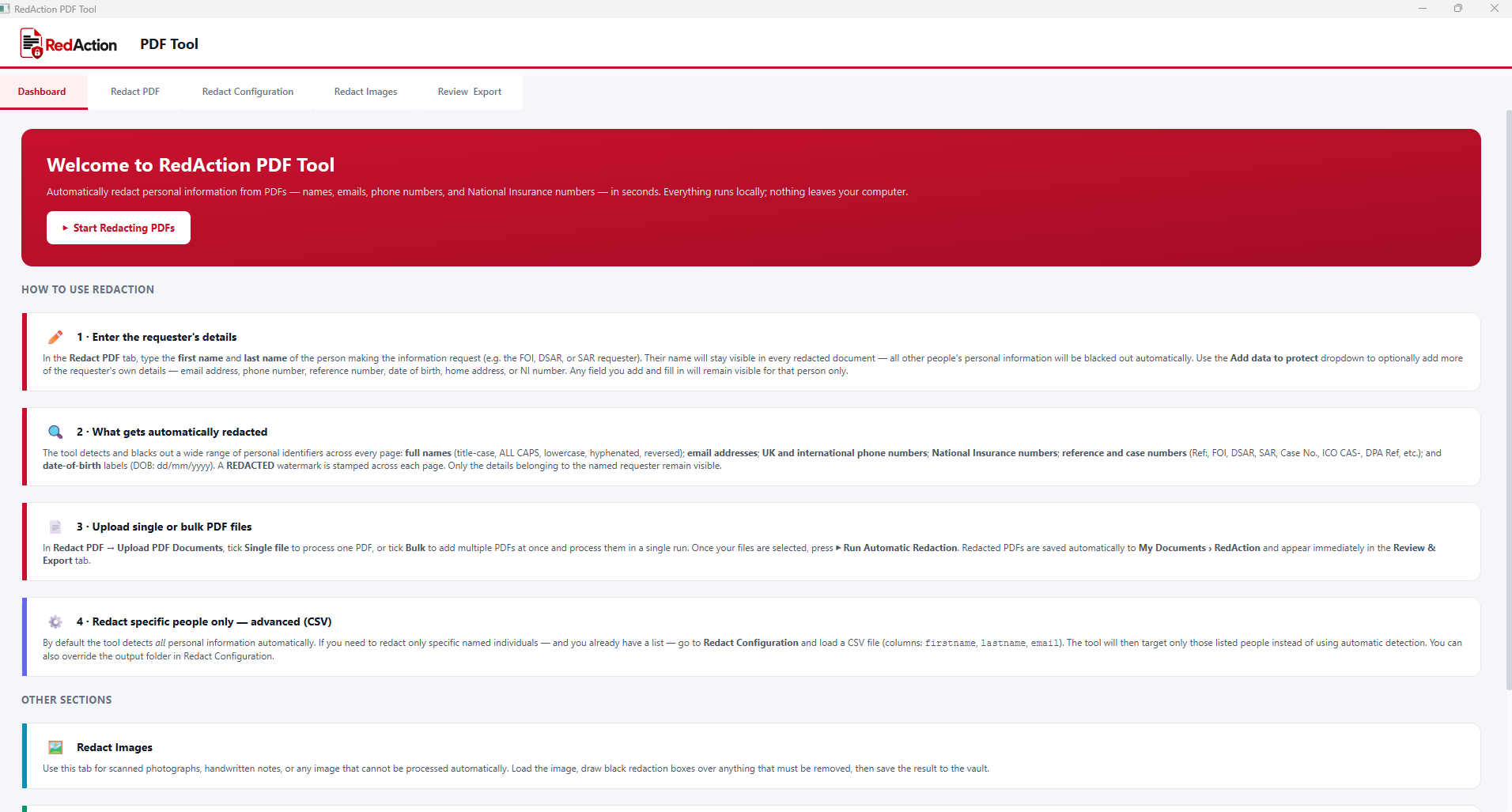Click the "2 · What gets automatically redacted" heading

(172, 432)
